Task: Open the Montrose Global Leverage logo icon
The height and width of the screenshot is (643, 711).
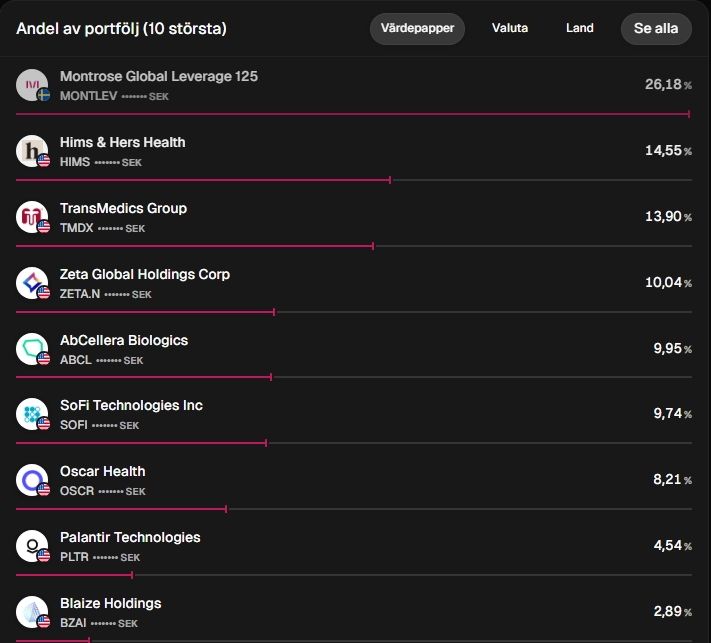Action: (32, 85)
